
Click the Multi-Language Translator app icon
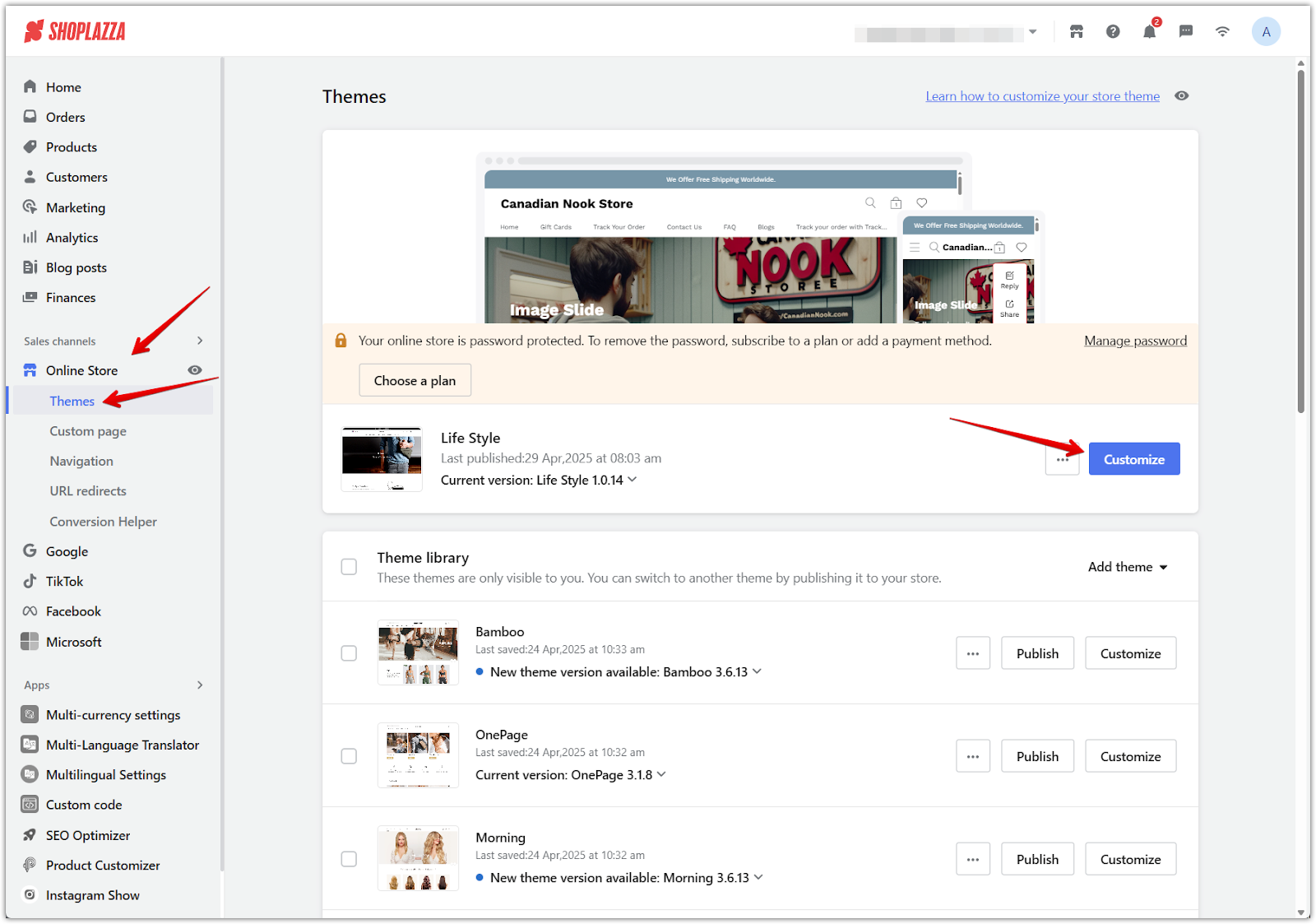pos(30,745)
